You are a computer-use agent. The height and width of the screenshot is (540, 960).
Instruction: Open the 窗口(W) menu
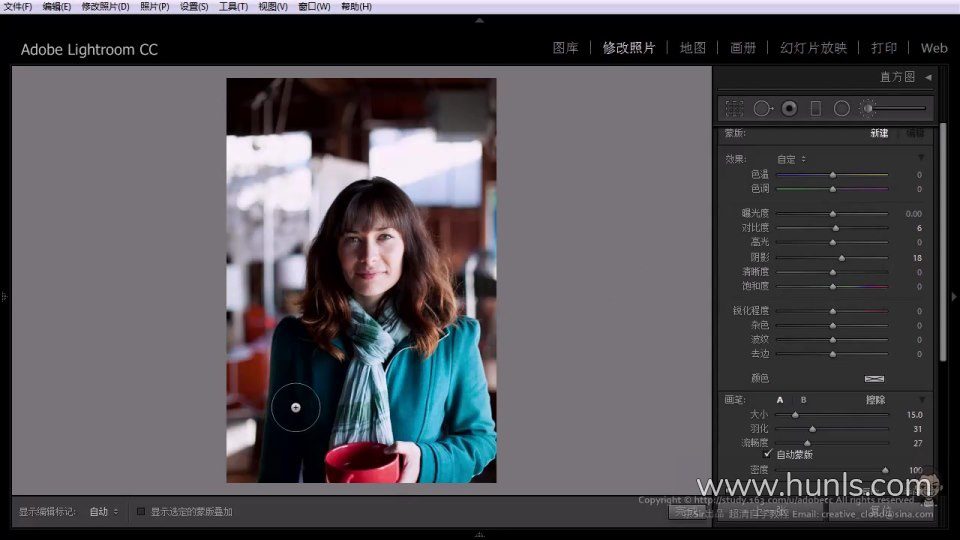tap(313, 7)
